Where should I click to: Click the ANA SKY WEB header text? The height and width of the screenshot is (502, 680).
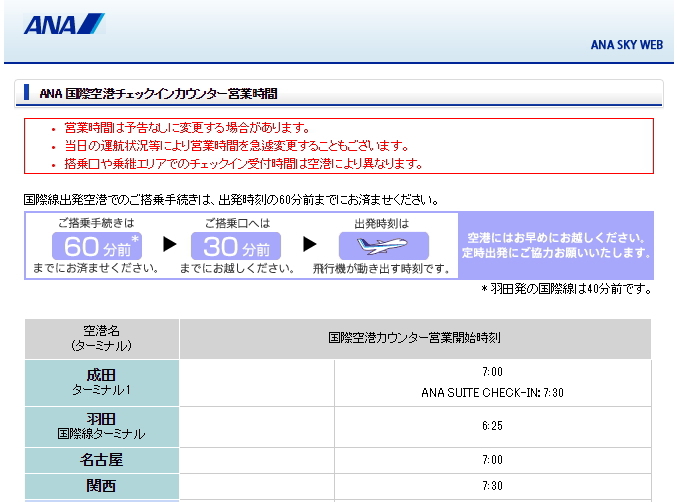pyautogui.click(x=626, y=45)
